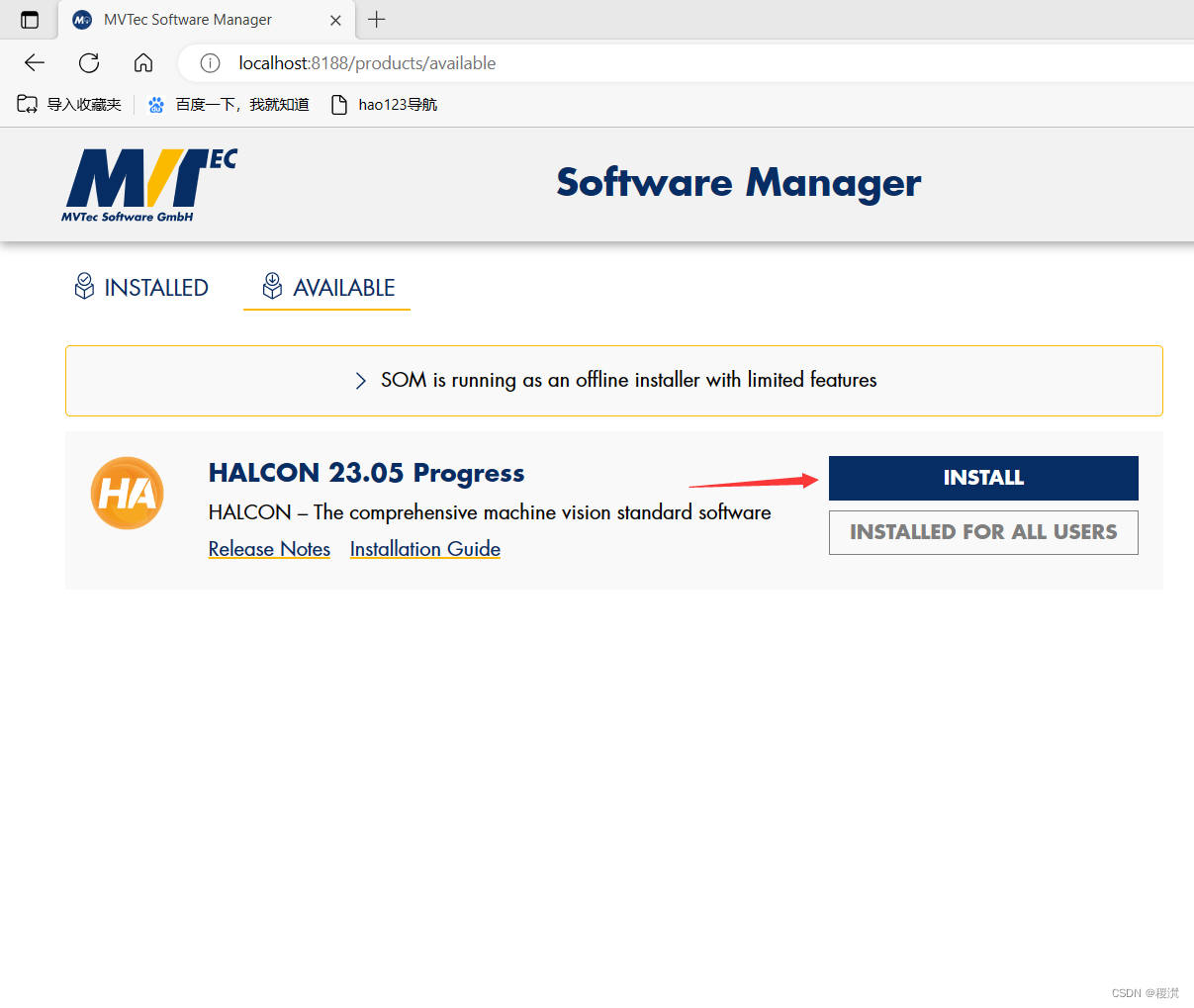The image size is (1194, 1008).
Task: Click the MVTec Software GmbH logo
Action: 149,186
